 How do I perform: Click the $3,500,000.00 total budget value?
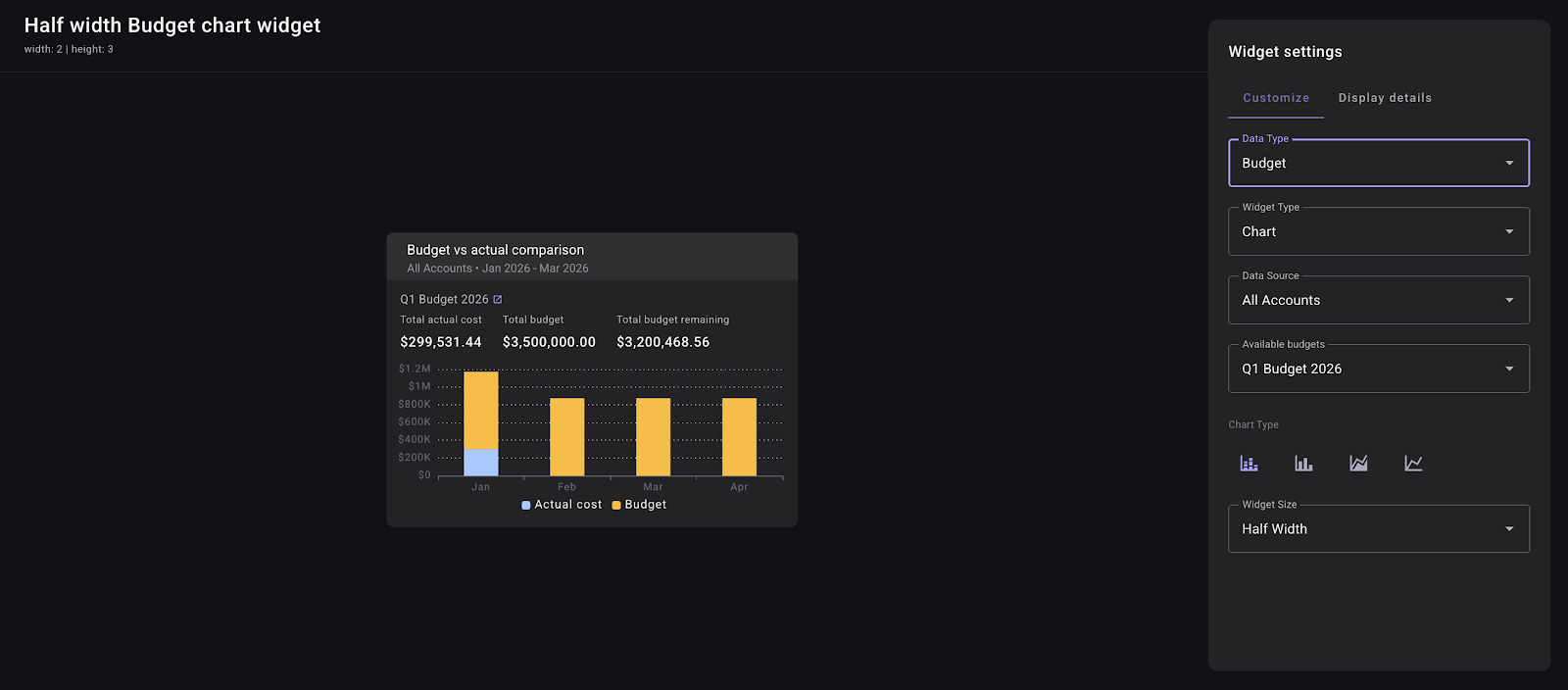click(x=549, y=342)
